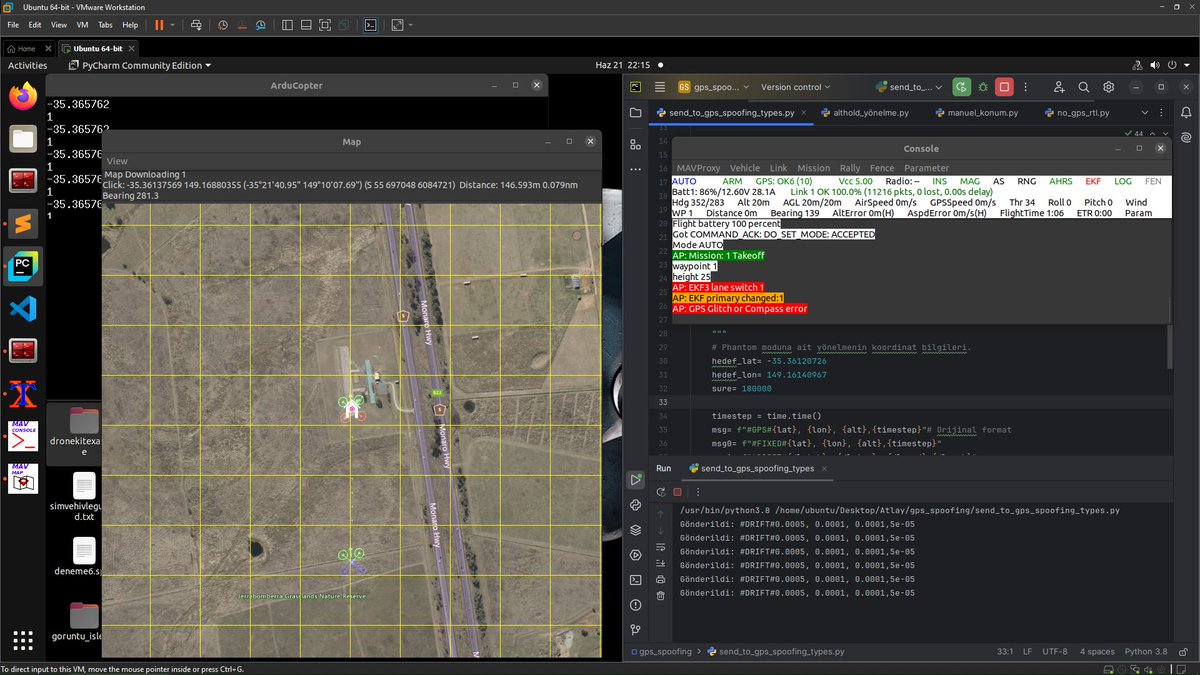Click the View menu in Map window
Viewport: 1200px width, 675px height.
click(x=117, y=161)
